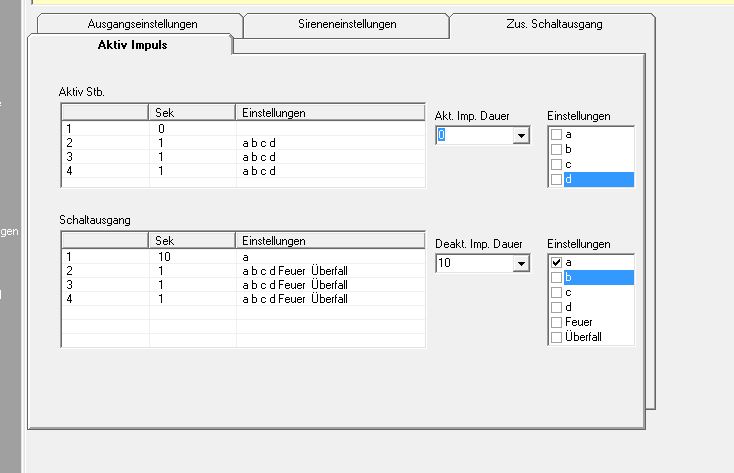This screenshot has width=734, height=473.
Task: Click Einstellungen column header in Aktiv Stb. table
Action: 330,113
